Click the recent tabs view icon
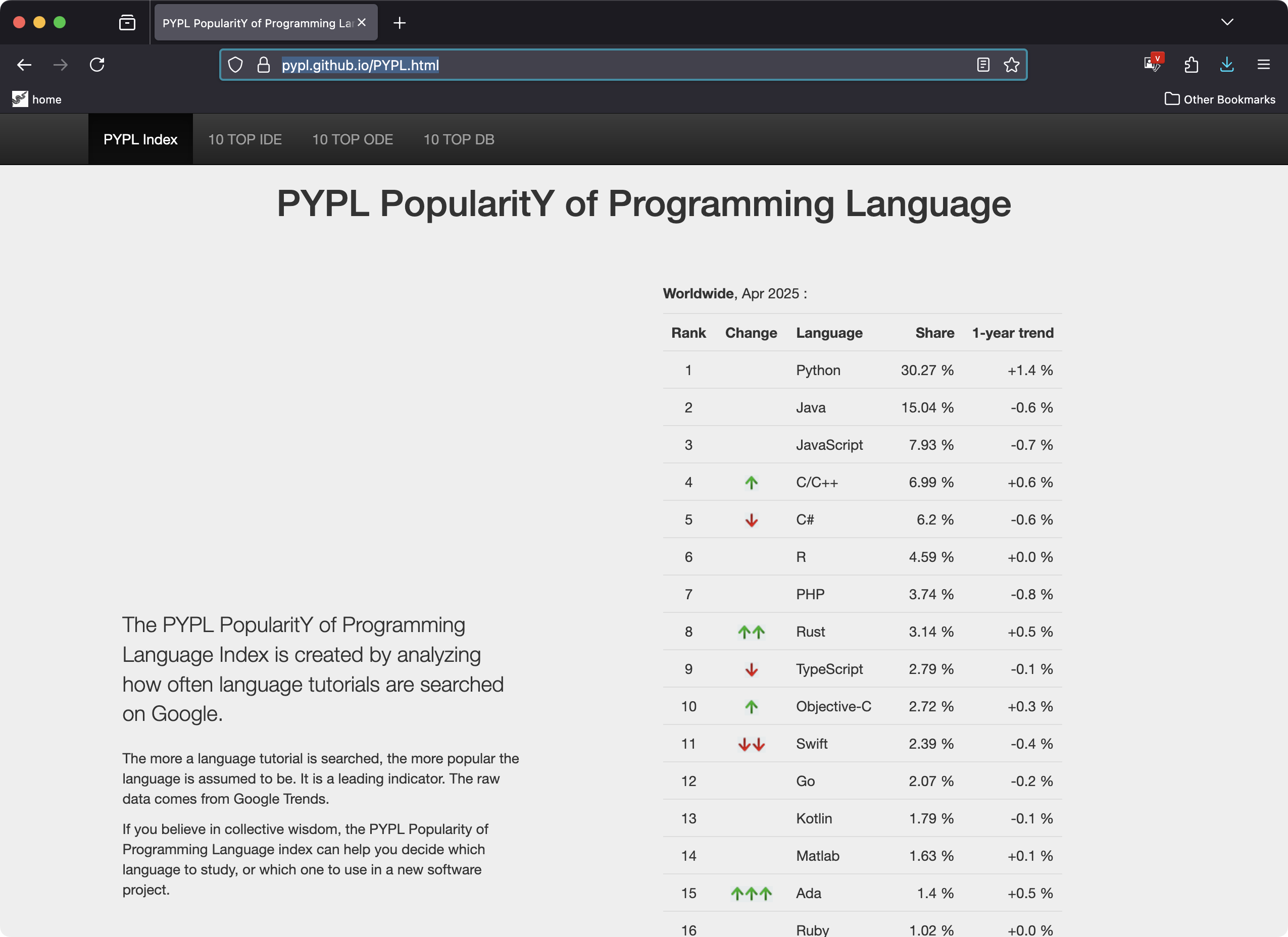Image resolution: width=1288 pixels, height=937 pixels. coord(127,23)
